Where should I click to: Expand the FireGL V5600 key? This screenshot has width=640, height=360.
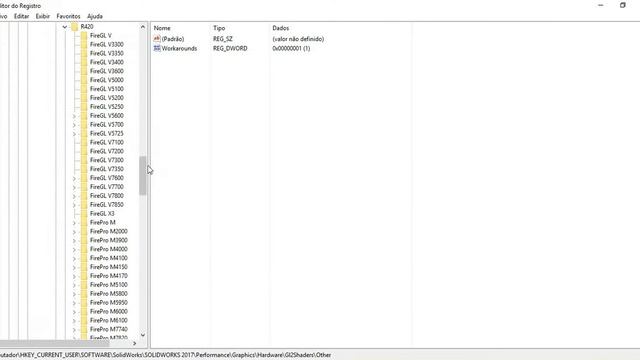(74, 116)
